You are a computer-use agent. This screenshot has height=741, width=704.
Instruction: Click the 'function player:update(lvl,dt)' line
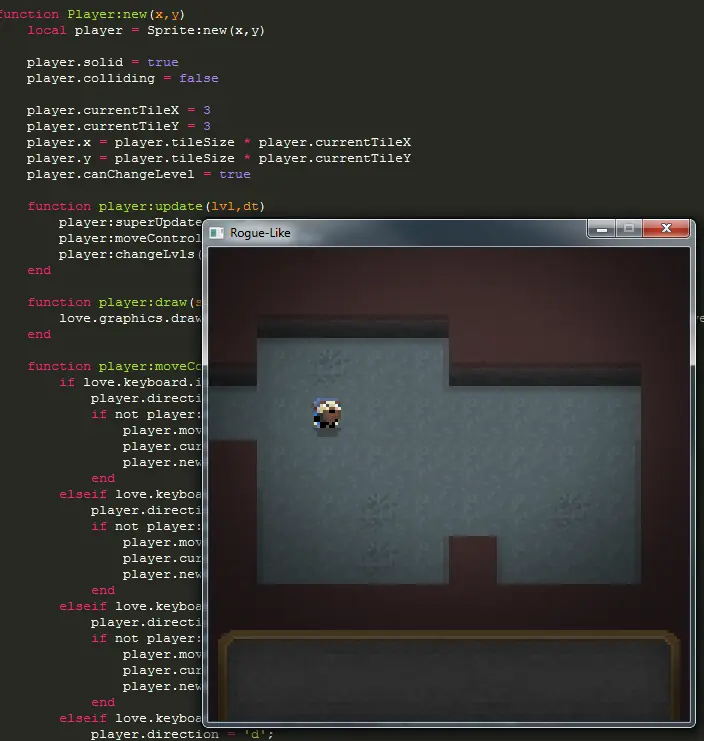tap(146, 207)
